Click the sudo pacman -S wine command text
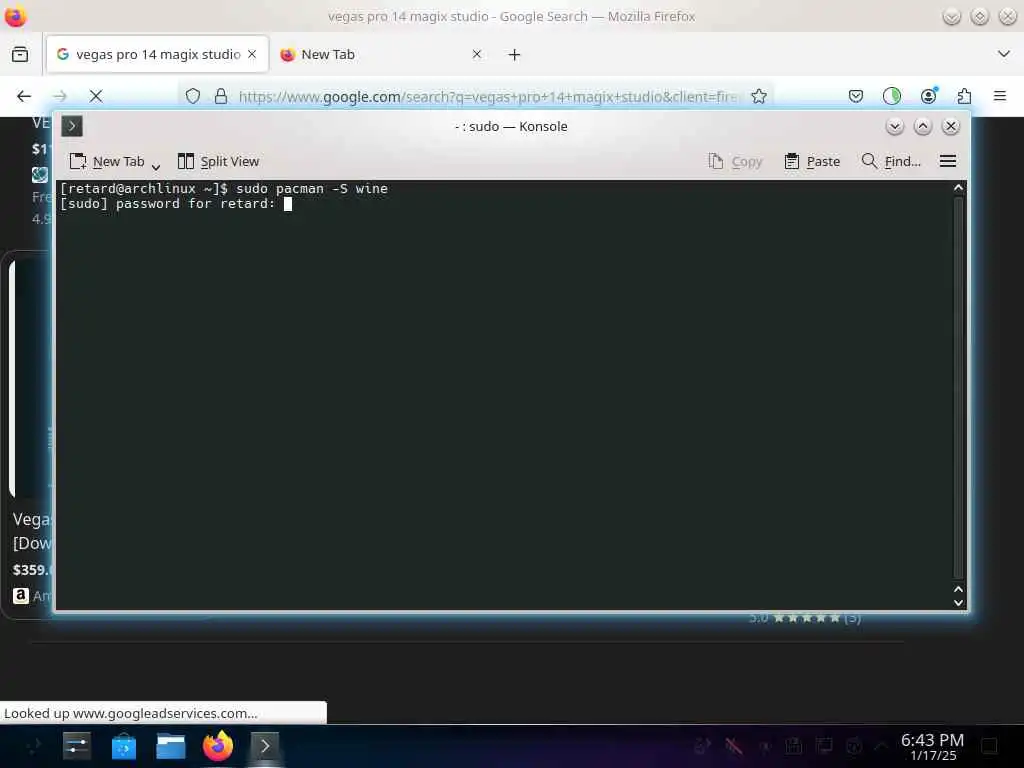Viewport: 1024px width, 768px height. [x=312, y=189]
